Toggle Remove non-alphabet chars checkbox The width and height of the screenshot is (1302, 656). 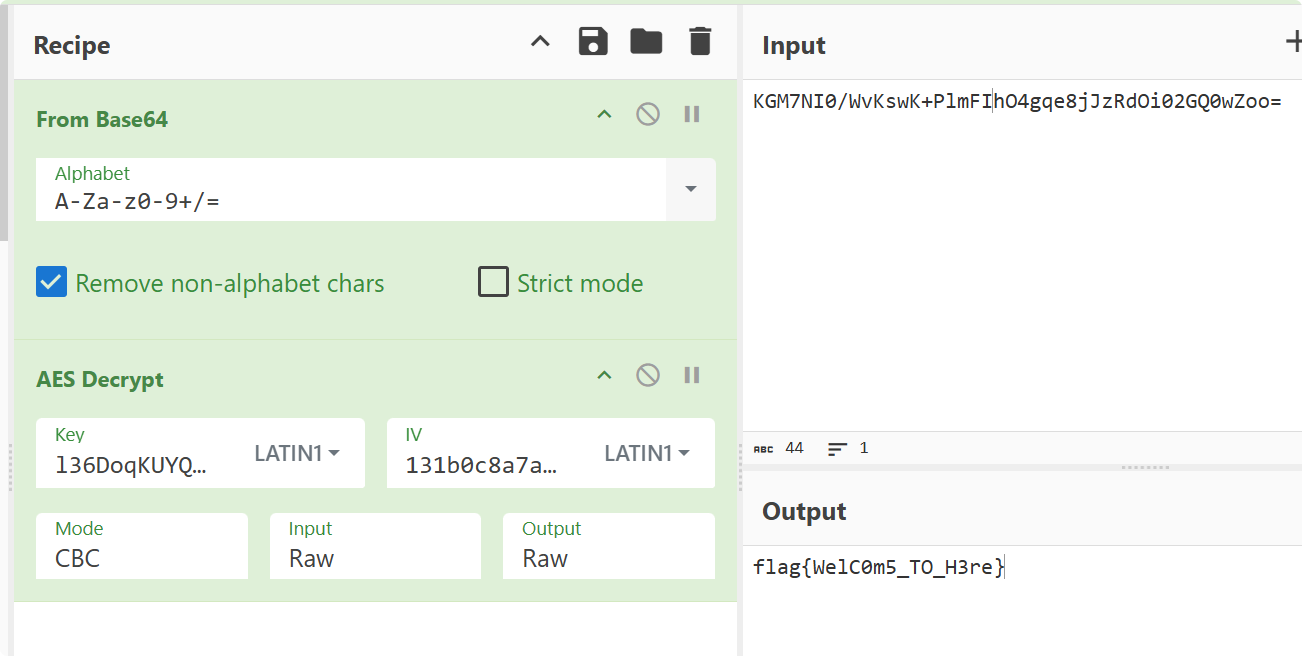click(52, 283)
